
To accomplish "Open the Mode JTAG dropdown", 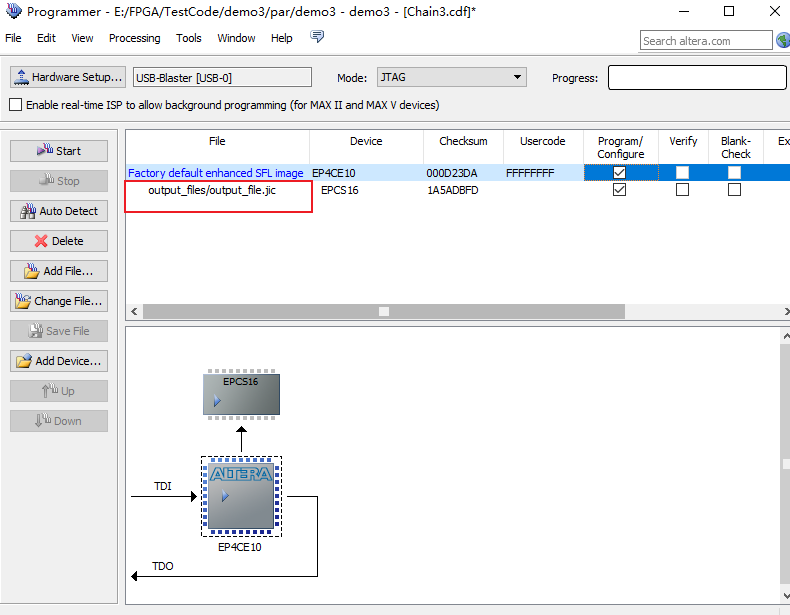I will 452,77.
